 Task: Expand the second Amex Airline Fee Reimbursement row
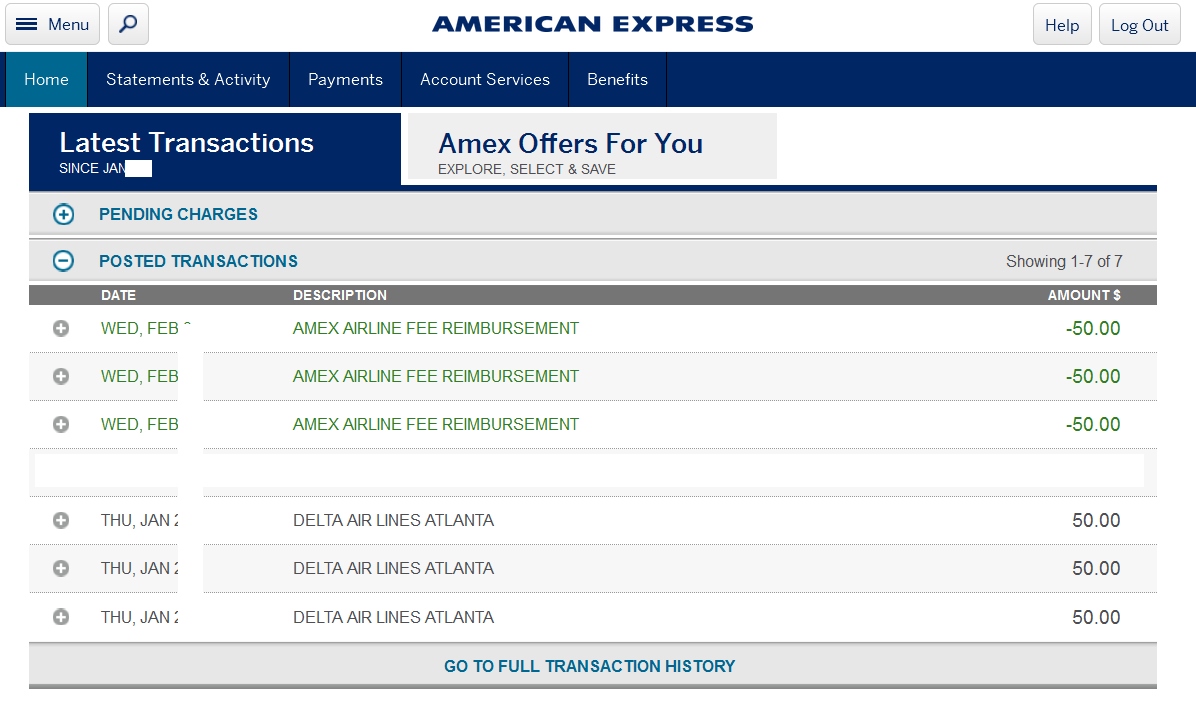click(x=61, y=376)
